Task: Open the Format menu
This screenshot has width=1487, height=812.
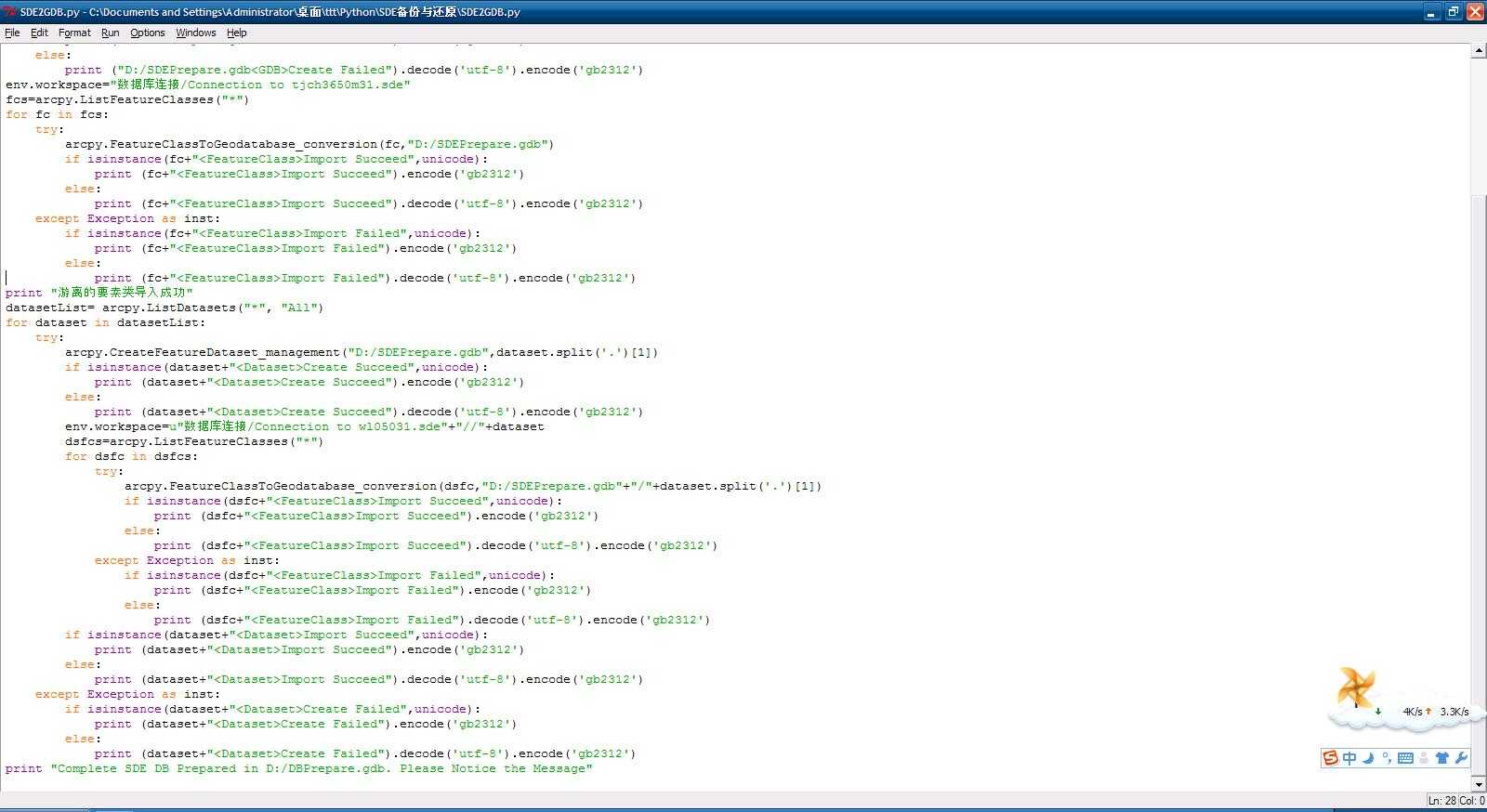Action: tap(74, 33)
